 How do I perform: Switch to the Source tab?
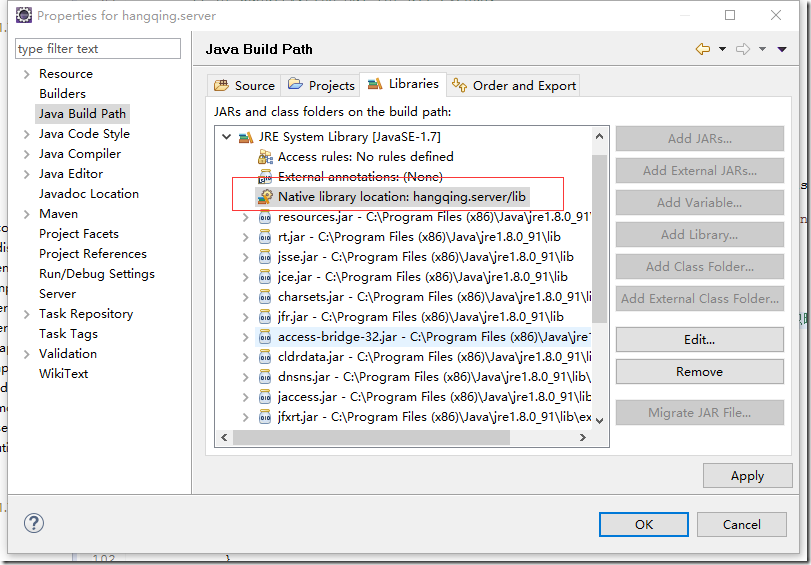click(x=244, y=85)
